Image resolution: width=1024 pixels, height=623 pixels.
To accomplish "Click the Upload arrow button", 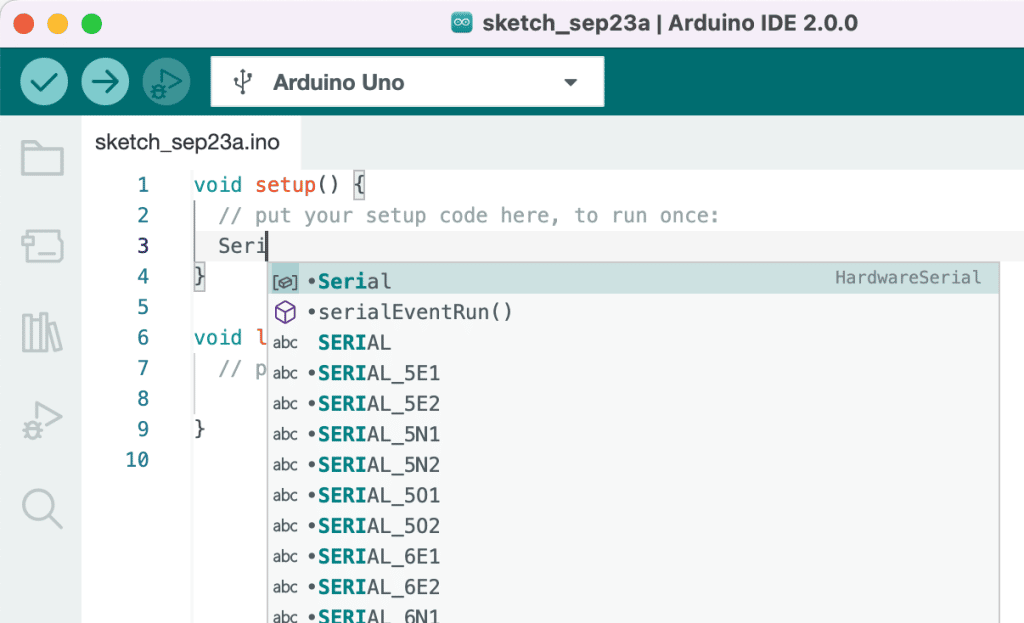I will coord(105,82).
